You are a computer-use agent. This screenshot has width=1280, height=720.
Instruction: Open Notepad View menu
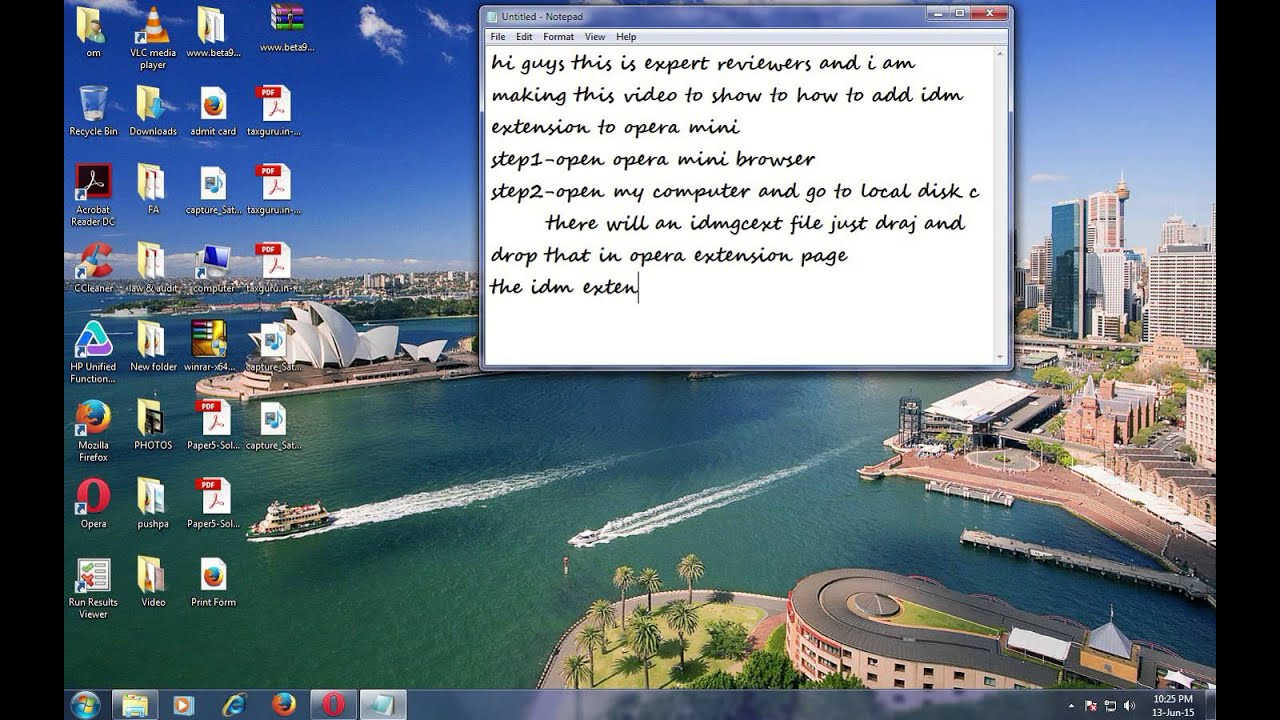pyautogui.click(x=595, y=37)
